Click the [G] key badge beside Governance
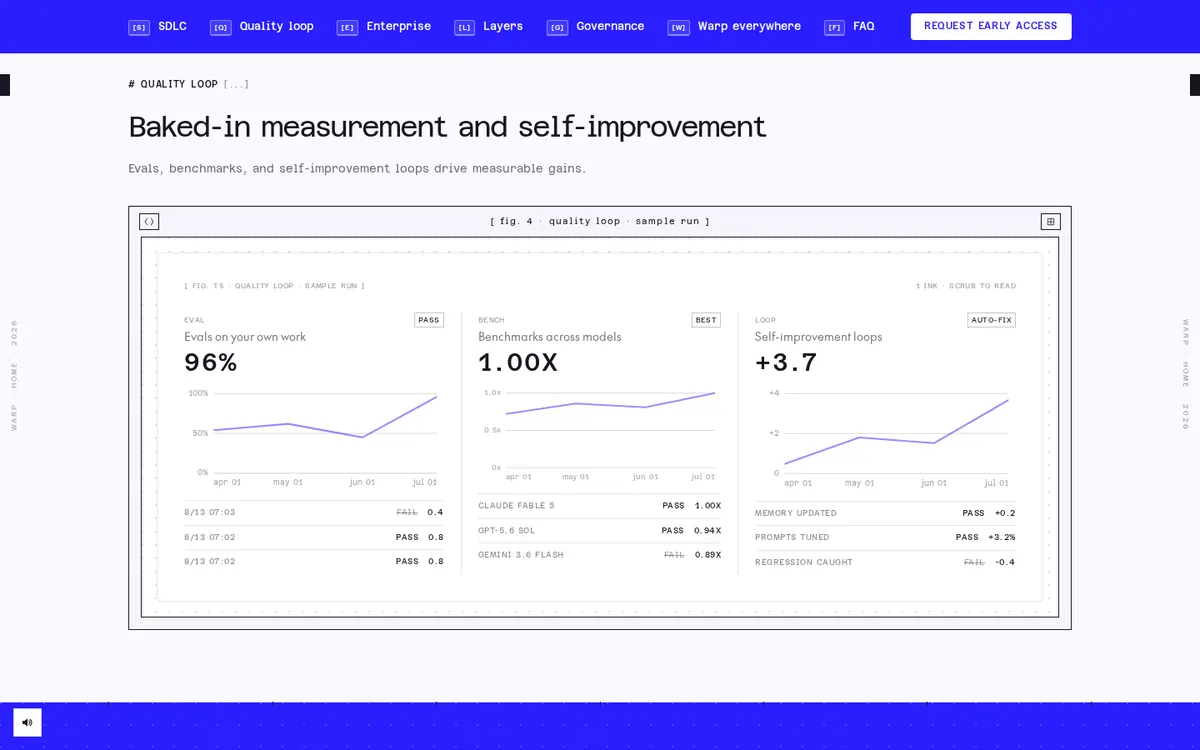The height and width of the screenshot is (750, 1200). coord(557,27)
